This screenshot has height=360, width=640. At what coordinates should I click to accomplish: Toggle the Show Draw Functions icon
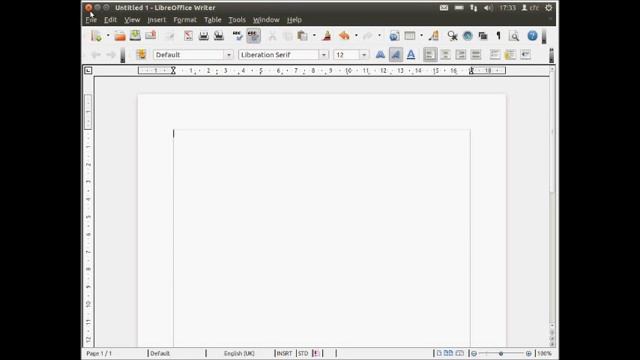pyautogui.click(x=434, y=36)
